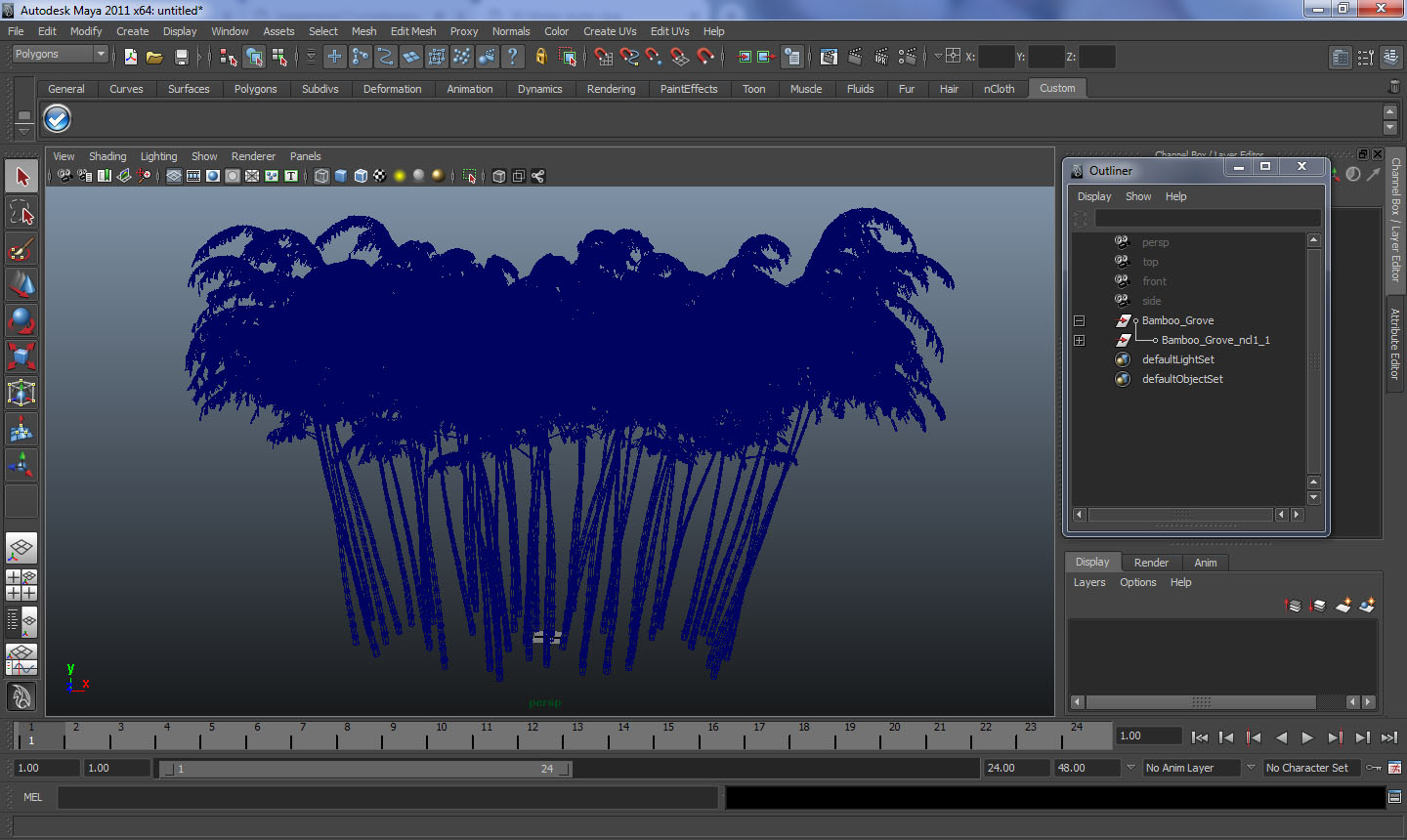Image resolution: width=1407 pixels, height=840 pixels.
Task: Enable snap to points magnet icon
Action: pos(655,57)
